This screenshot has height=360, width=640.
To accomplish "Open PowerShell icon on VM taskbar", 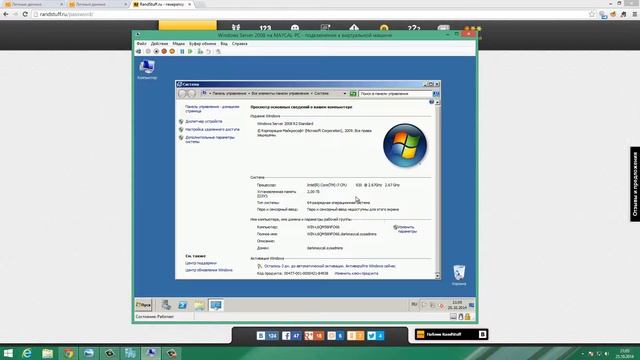I will tap(182, 305).
